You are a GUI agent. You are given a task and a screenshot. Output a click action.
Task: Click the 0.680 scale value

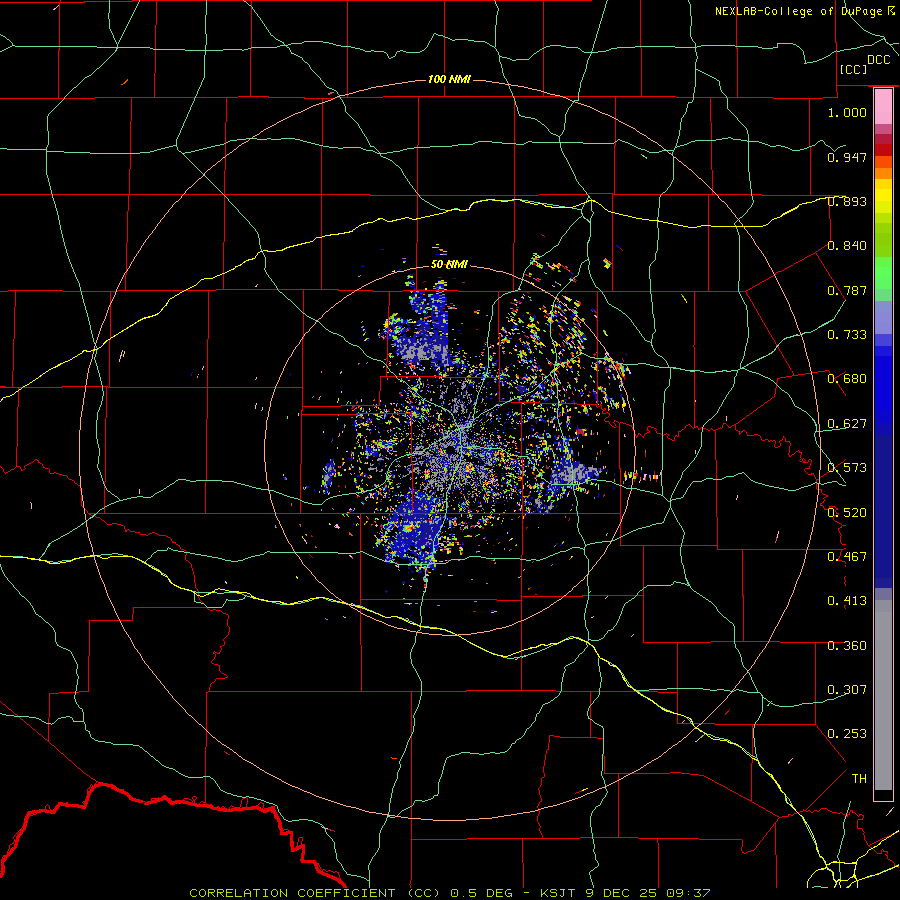847,379
